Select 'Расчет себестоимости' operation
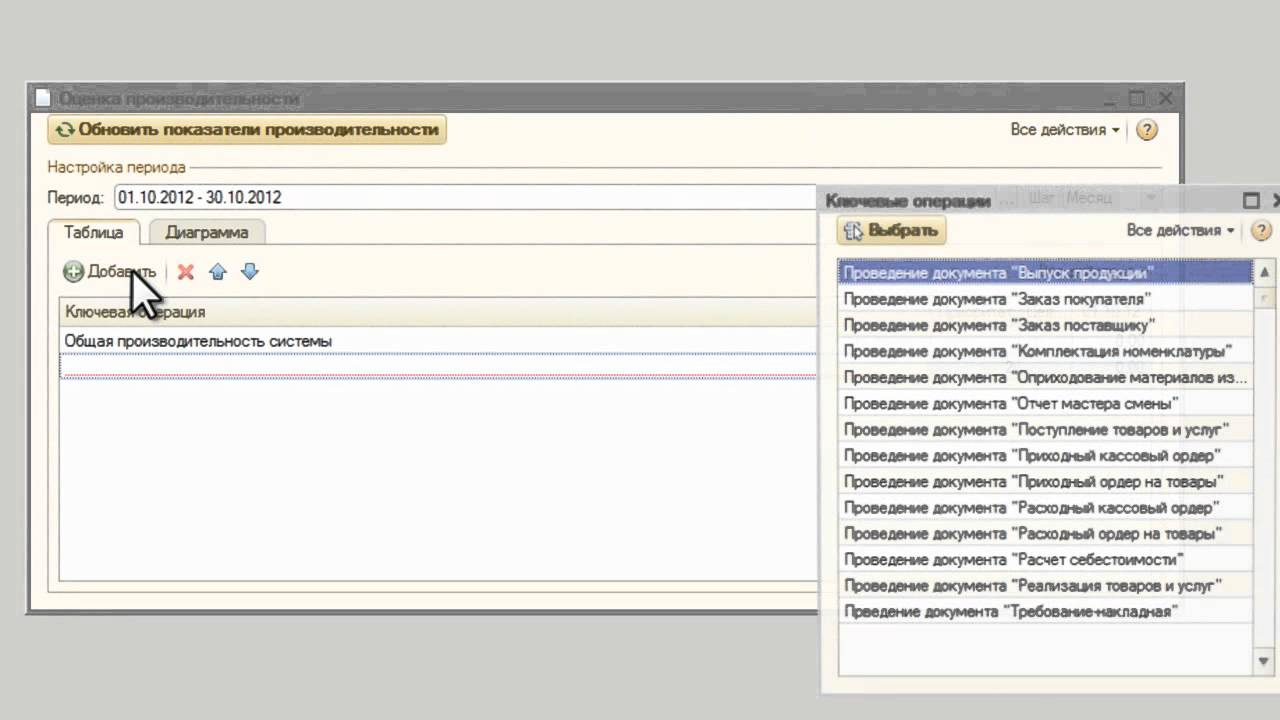 click(x=1045, y=559)
